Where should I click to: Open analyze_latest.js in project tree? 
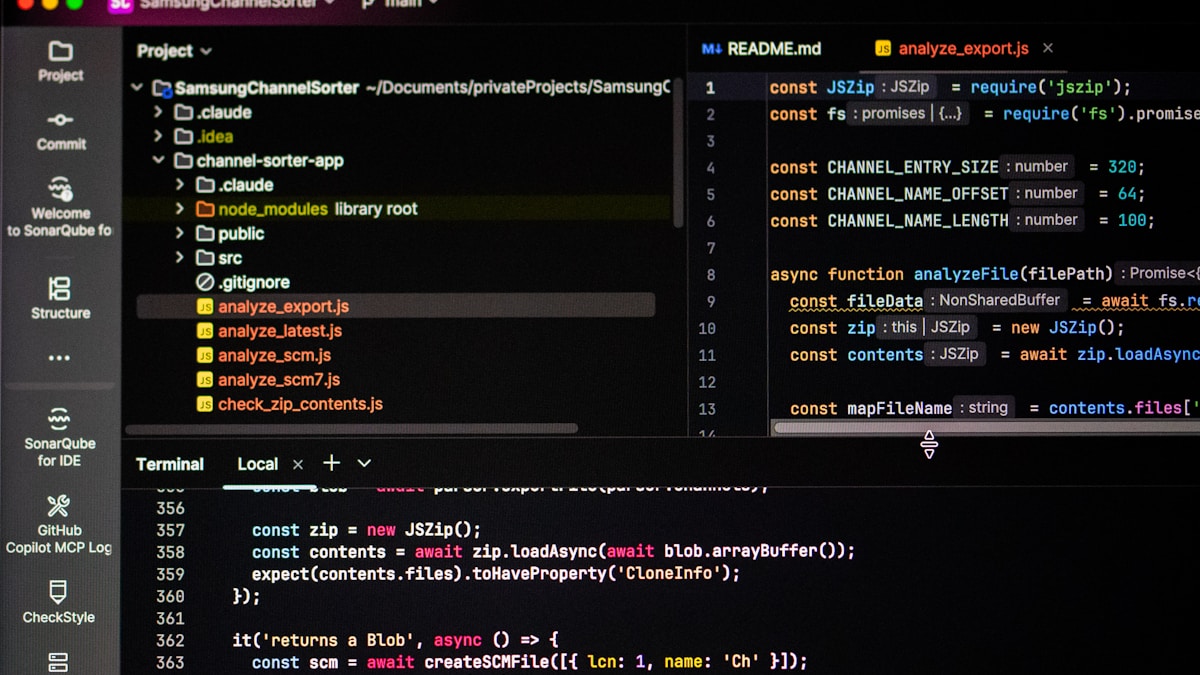pos(280,331)
